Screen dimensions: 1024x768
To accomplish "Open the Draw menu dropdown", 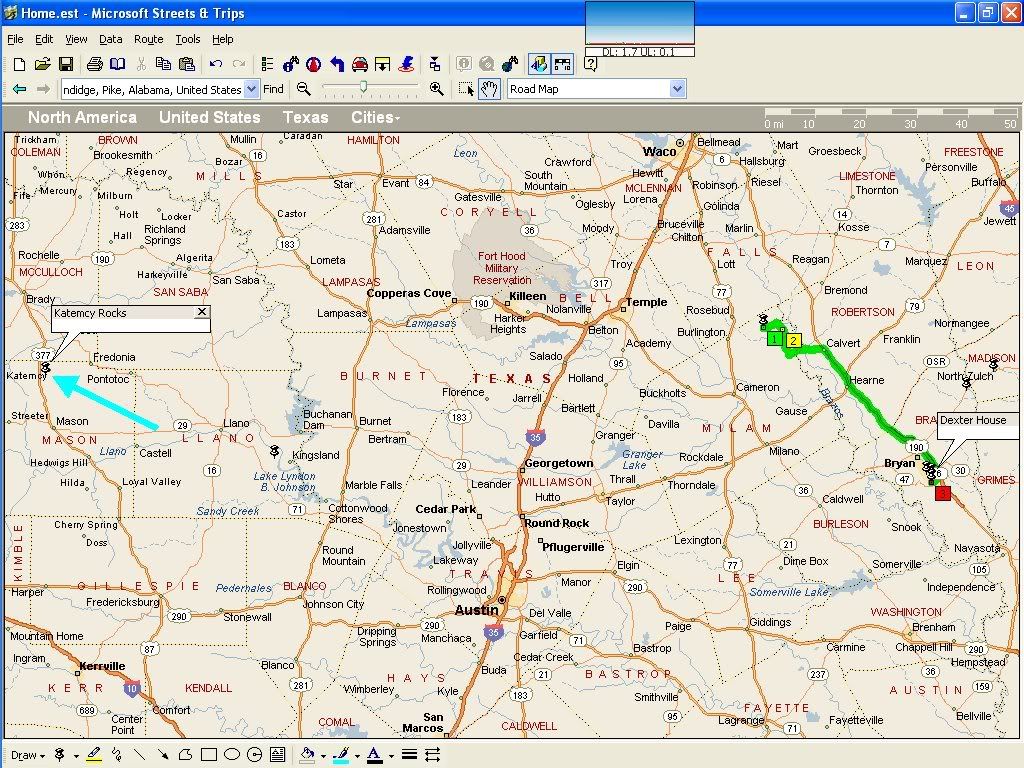I will coord(28,756).
